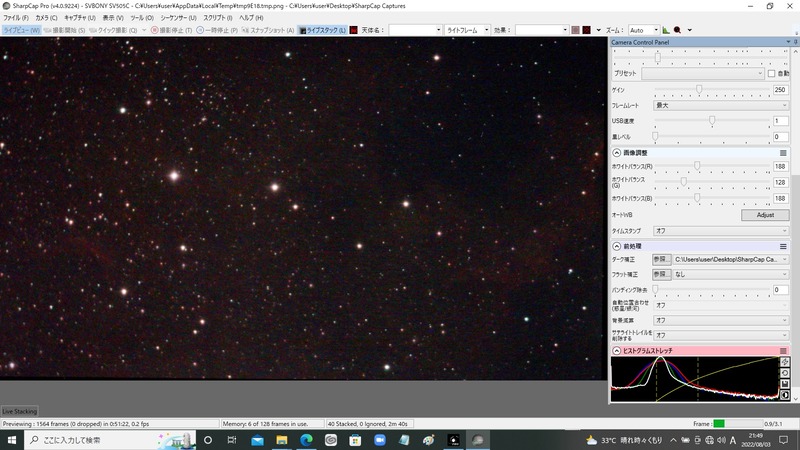This screenshot has height=450, width=800.
Task: Open the キャプチャ(U) menu
Action: [80, 18]
